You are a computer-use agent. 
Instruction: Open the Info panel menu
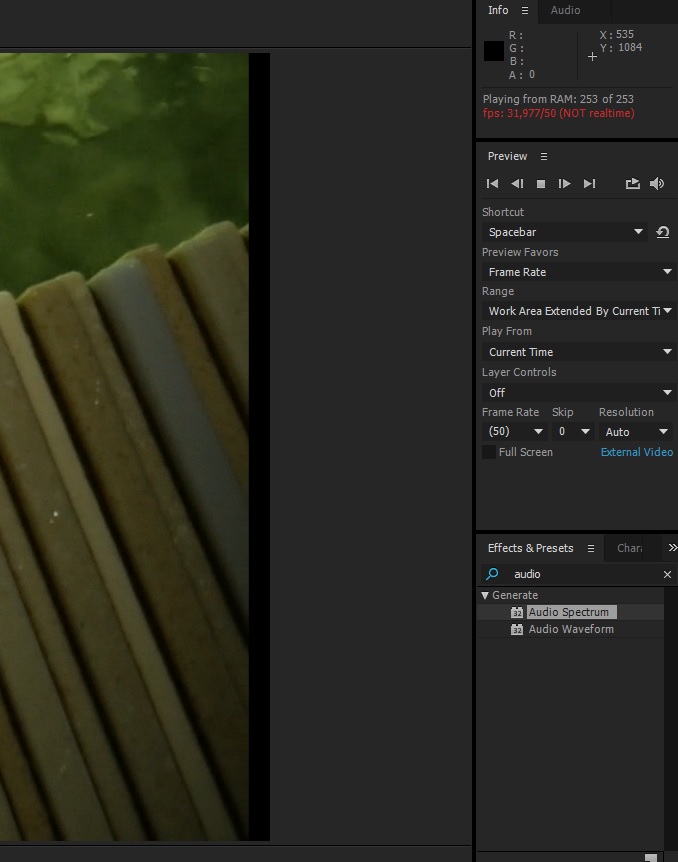pos(524,11)
